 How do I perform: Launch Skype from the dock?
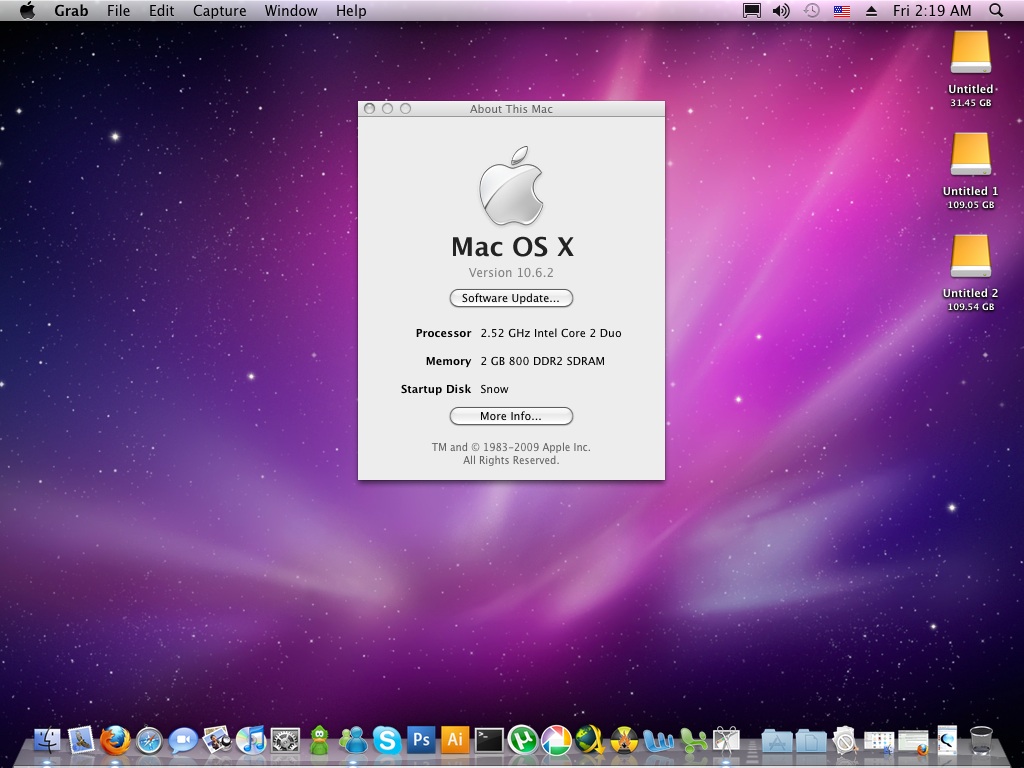click(387, 741)
